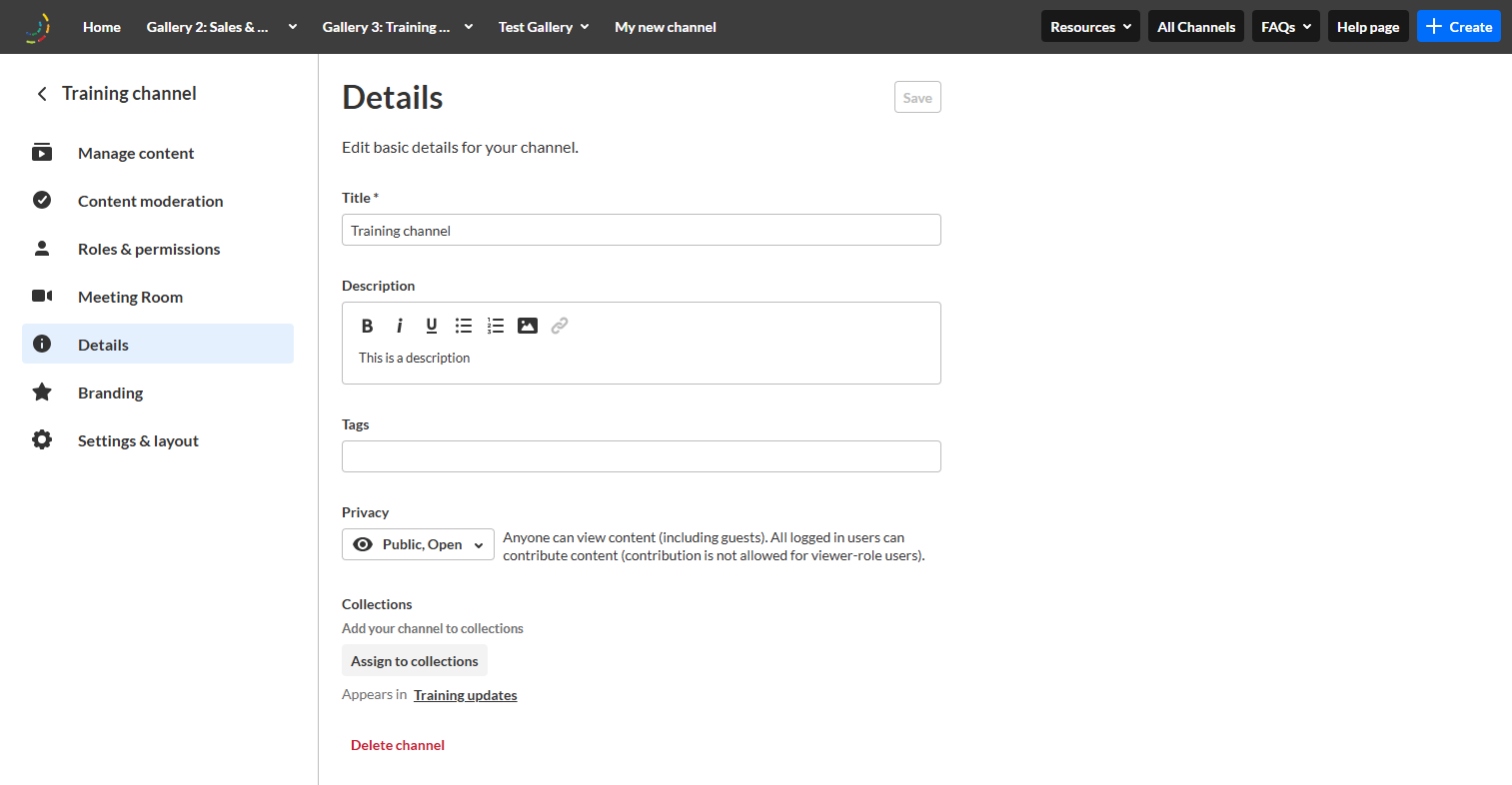1512x785 pixels.
Task: Toggle underline formatting in description editor
Action: [x=432, y=326]
